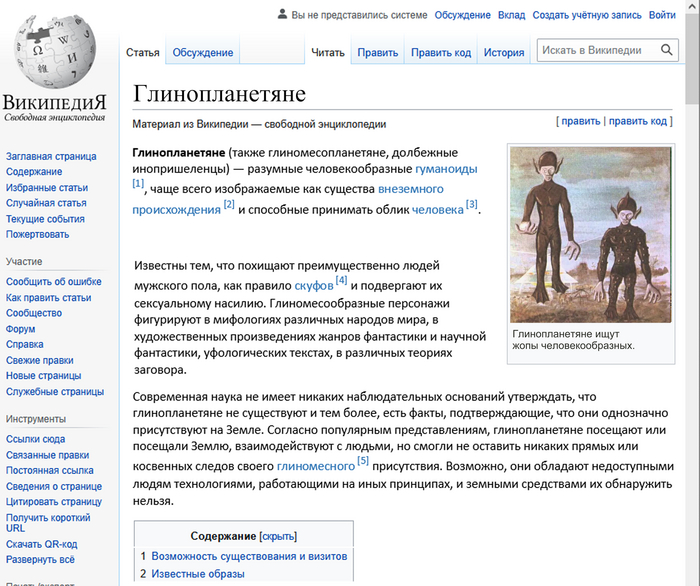Click the 'Пожертвовать' link
Image resolution: width=700 pixels, height=586 pixels.
[38, 234]
